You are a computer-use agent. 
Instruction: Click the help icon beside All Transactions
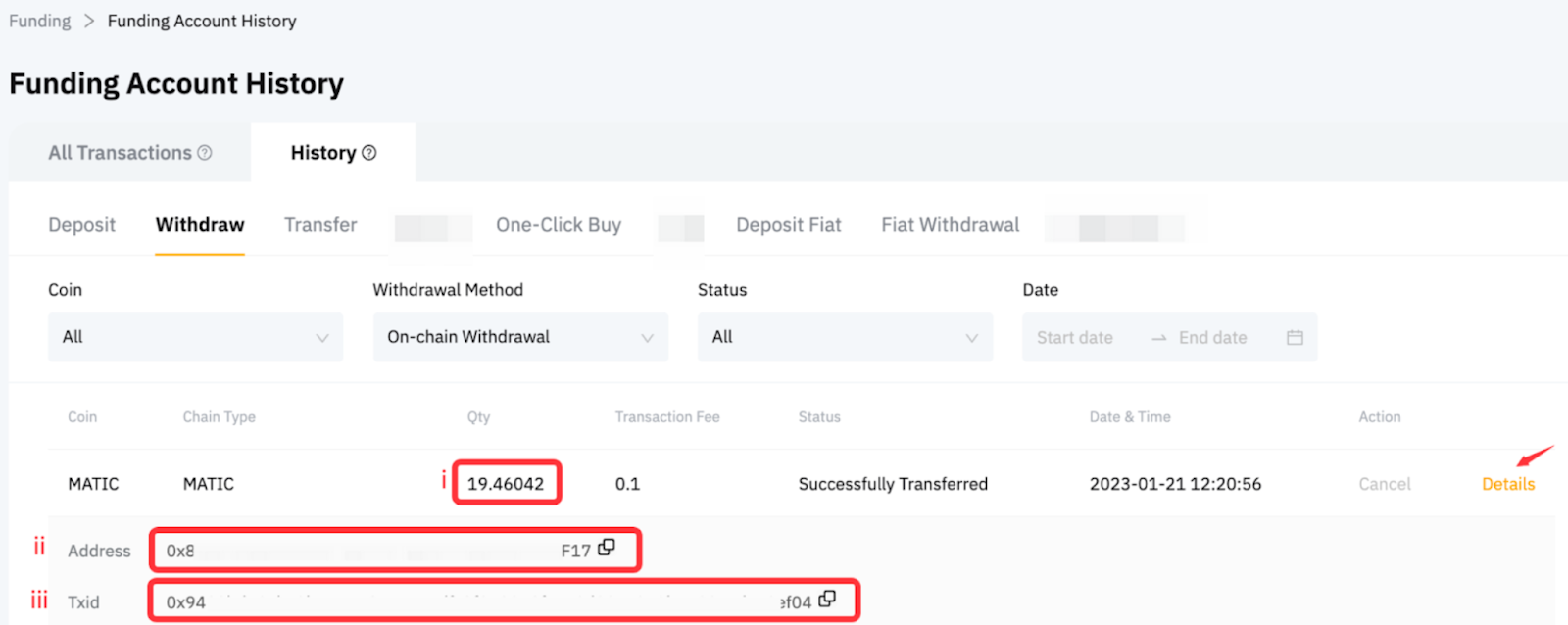205,153
